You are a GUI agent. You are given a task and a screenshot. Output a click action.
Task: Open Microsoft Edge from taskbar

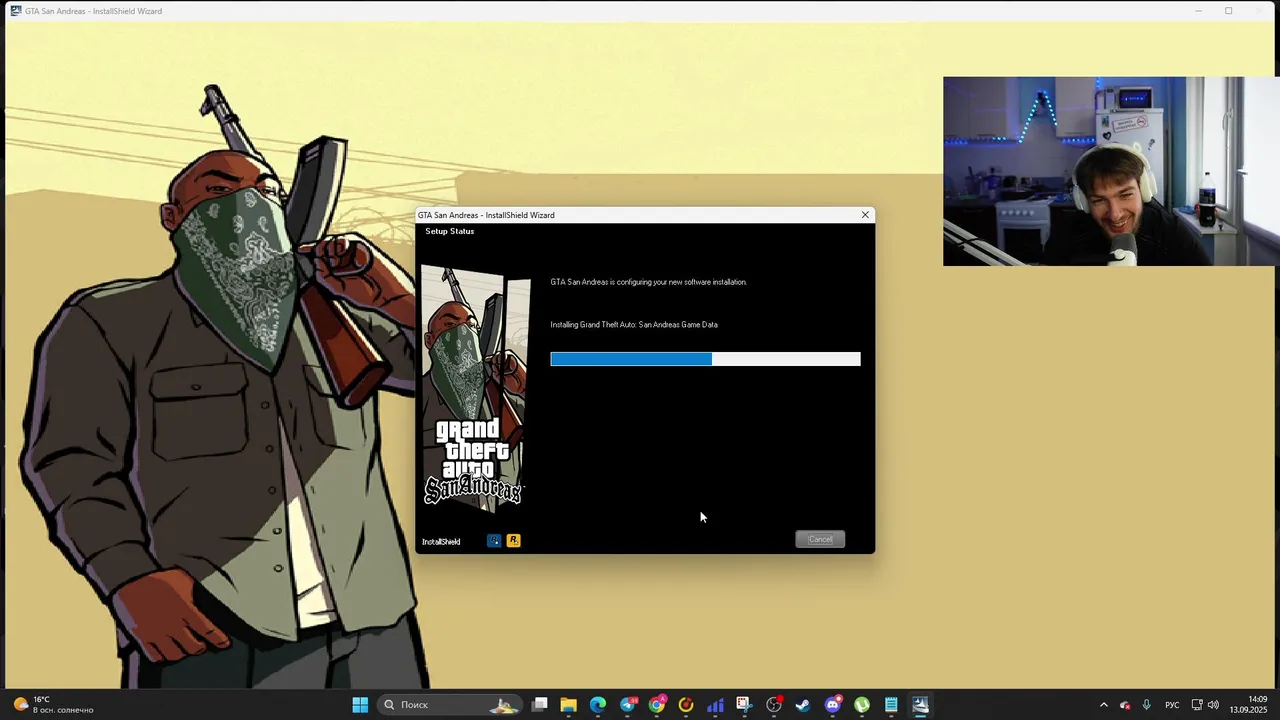[598, 705]
